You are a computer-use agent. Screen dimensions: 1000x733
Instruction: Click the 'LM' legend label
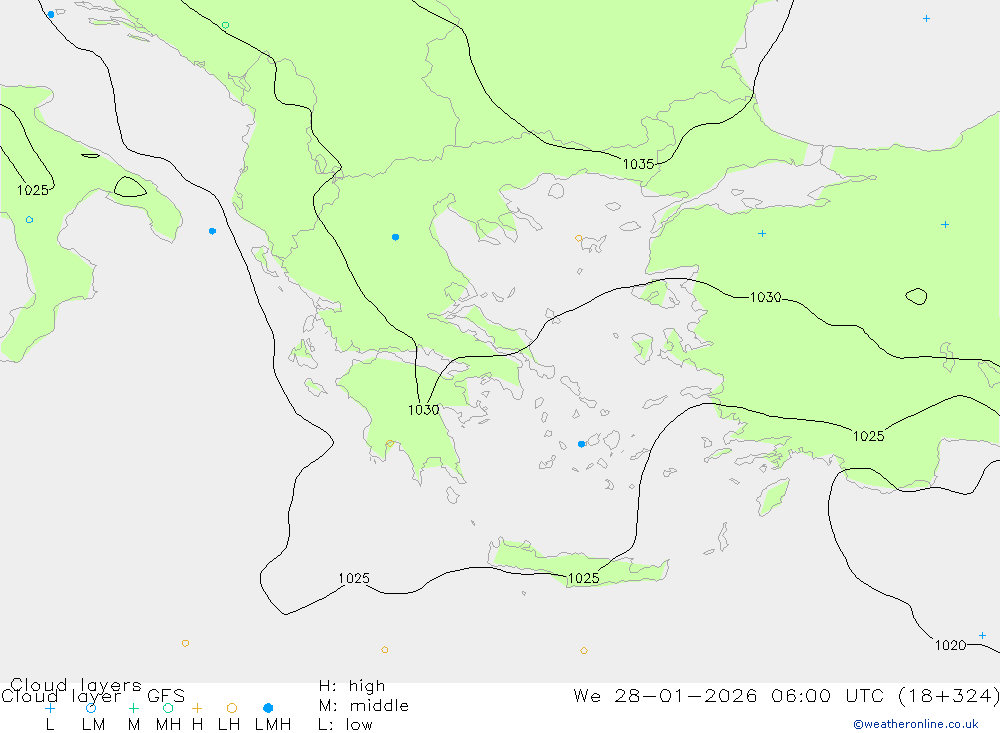click(93, 725)
